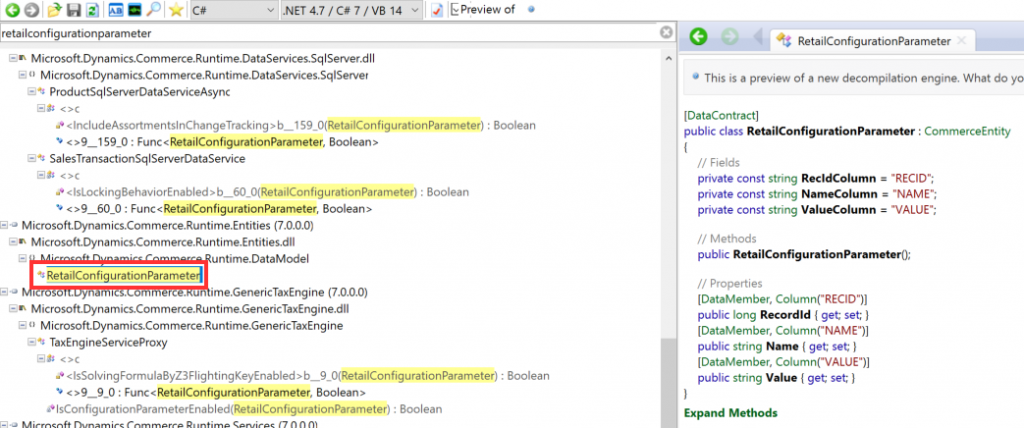Select <>c under ProductSqlServerDataServiceAsync

[x=69, y=108]
